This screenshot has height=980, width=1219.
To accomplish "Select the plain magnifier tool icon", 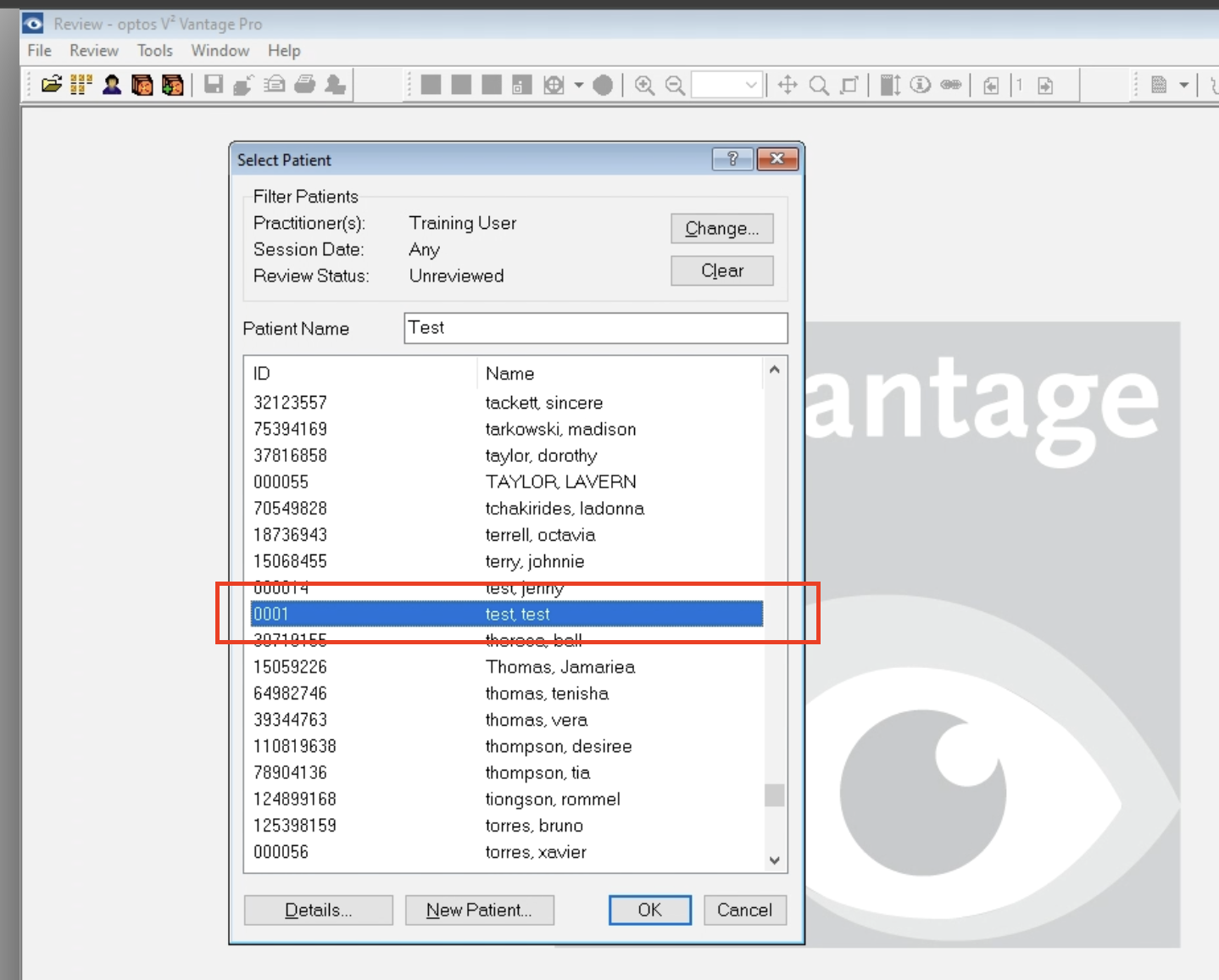I will 819,85.
